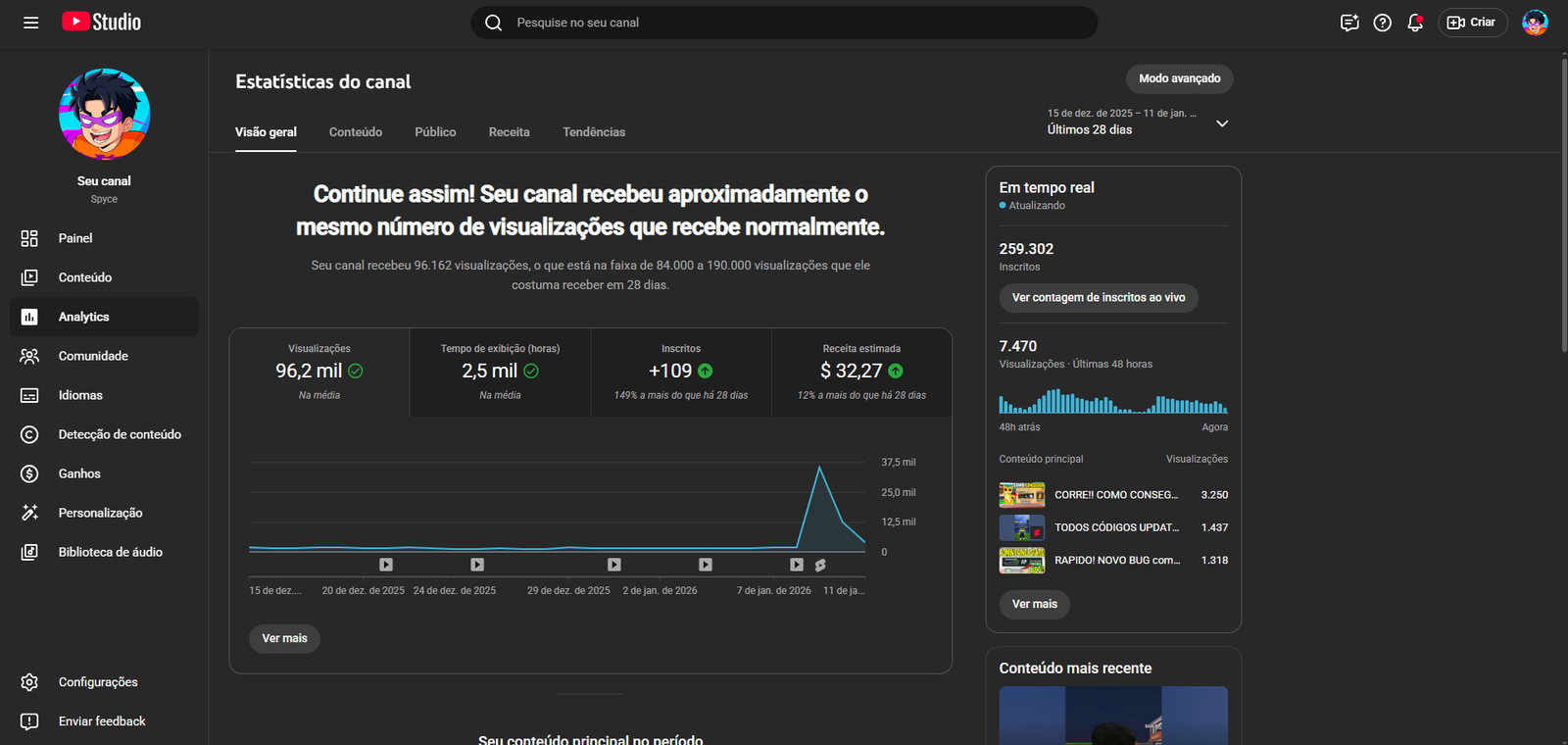Open Ganhos in the sidebar
Screen dimensions: 1568x745
pyautogui.click(x=79, y=473)
